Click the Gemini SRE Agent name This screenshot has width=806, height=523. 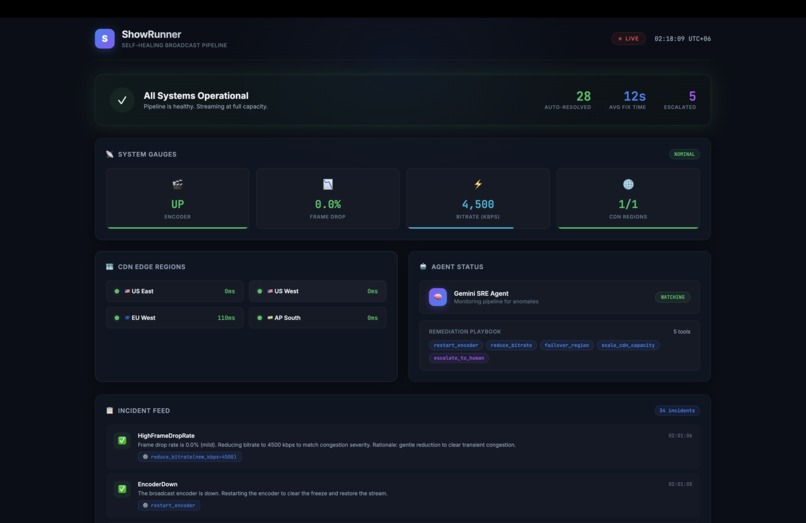481,293
